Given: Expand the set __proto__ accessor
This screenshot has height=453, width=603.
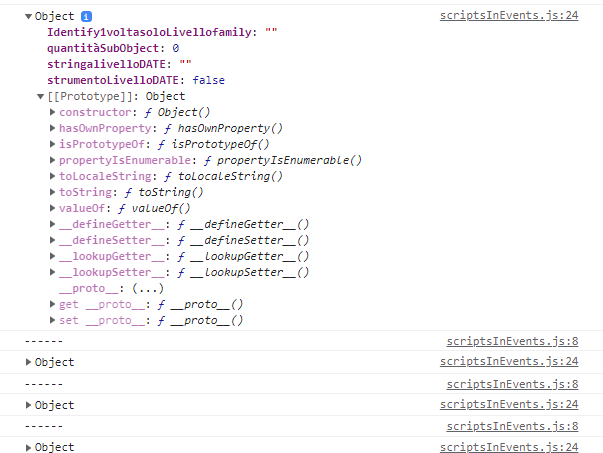Looking at the screenshot, I should [52, 320].
